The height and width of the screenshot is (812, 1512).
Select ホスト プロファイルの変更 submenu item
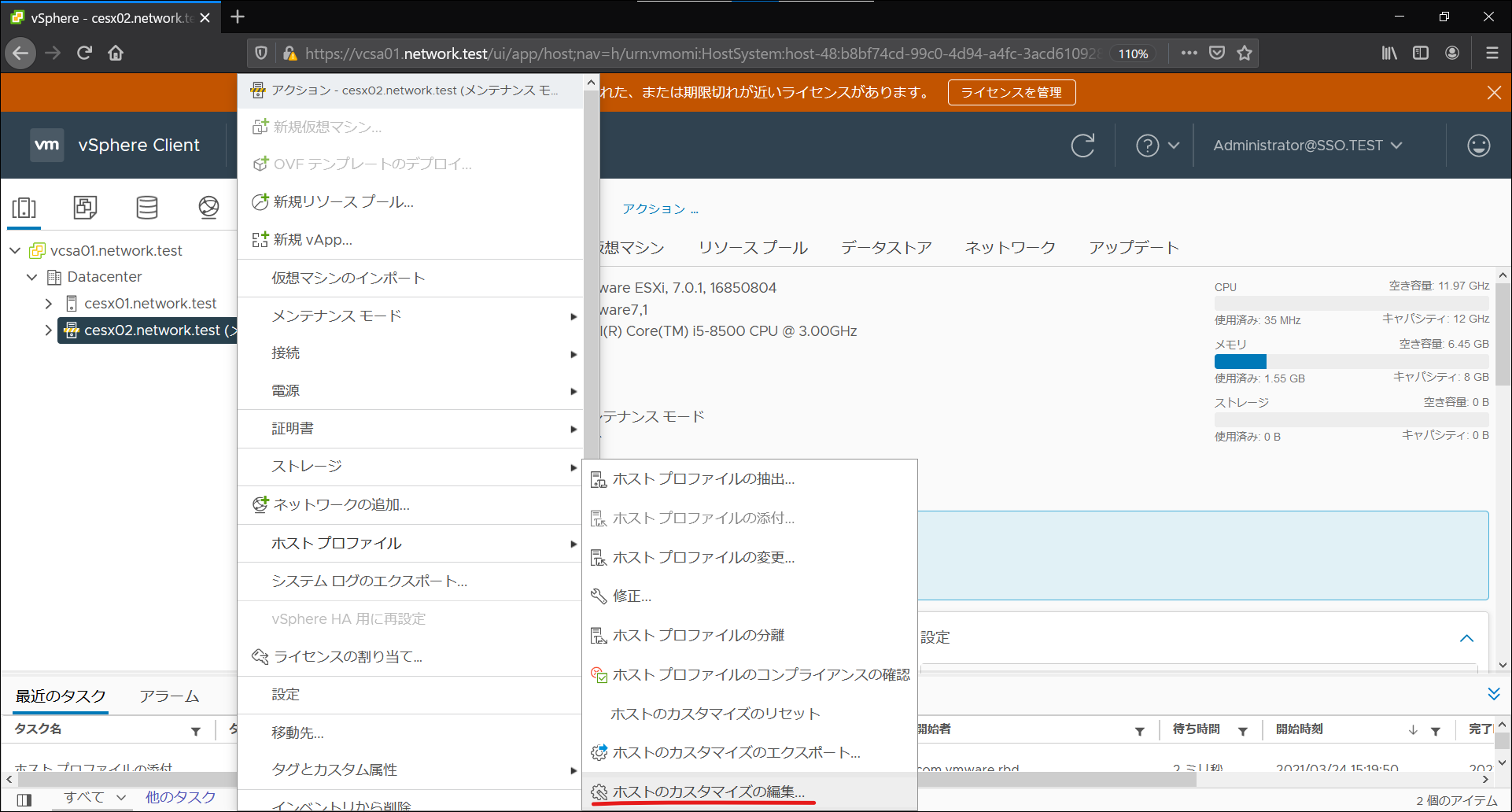750,557
